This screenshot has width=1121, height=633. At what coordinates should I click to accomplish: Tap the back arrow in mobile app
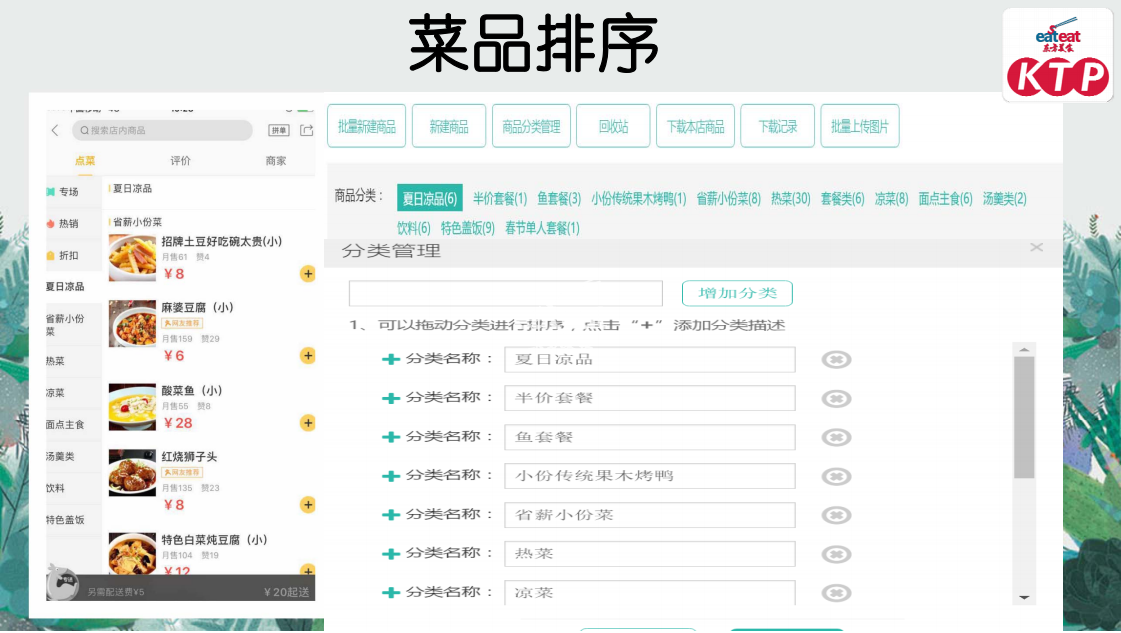56,131
